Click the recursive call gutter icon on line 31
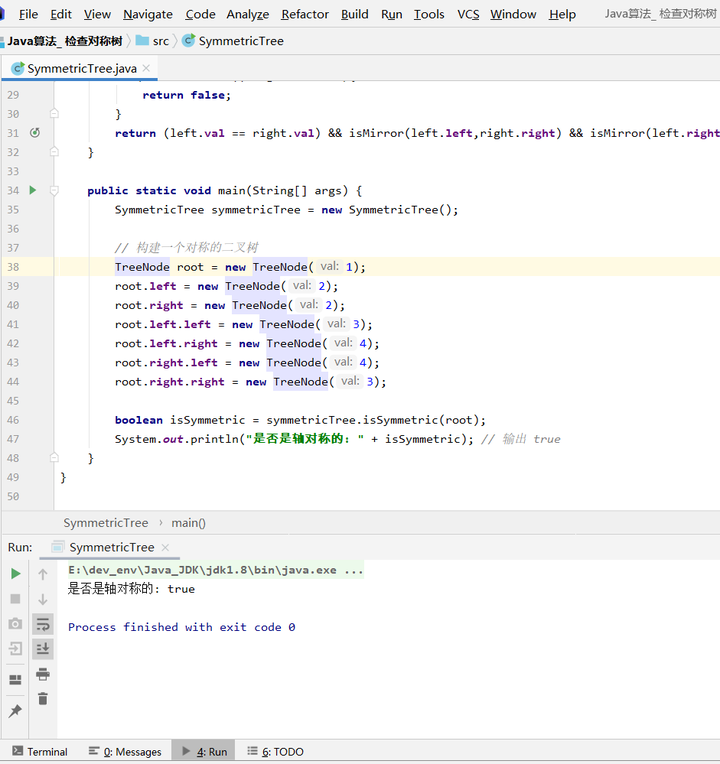Image resolution: width=720 pixels, height=764 pixels. [x=35, y=133]
